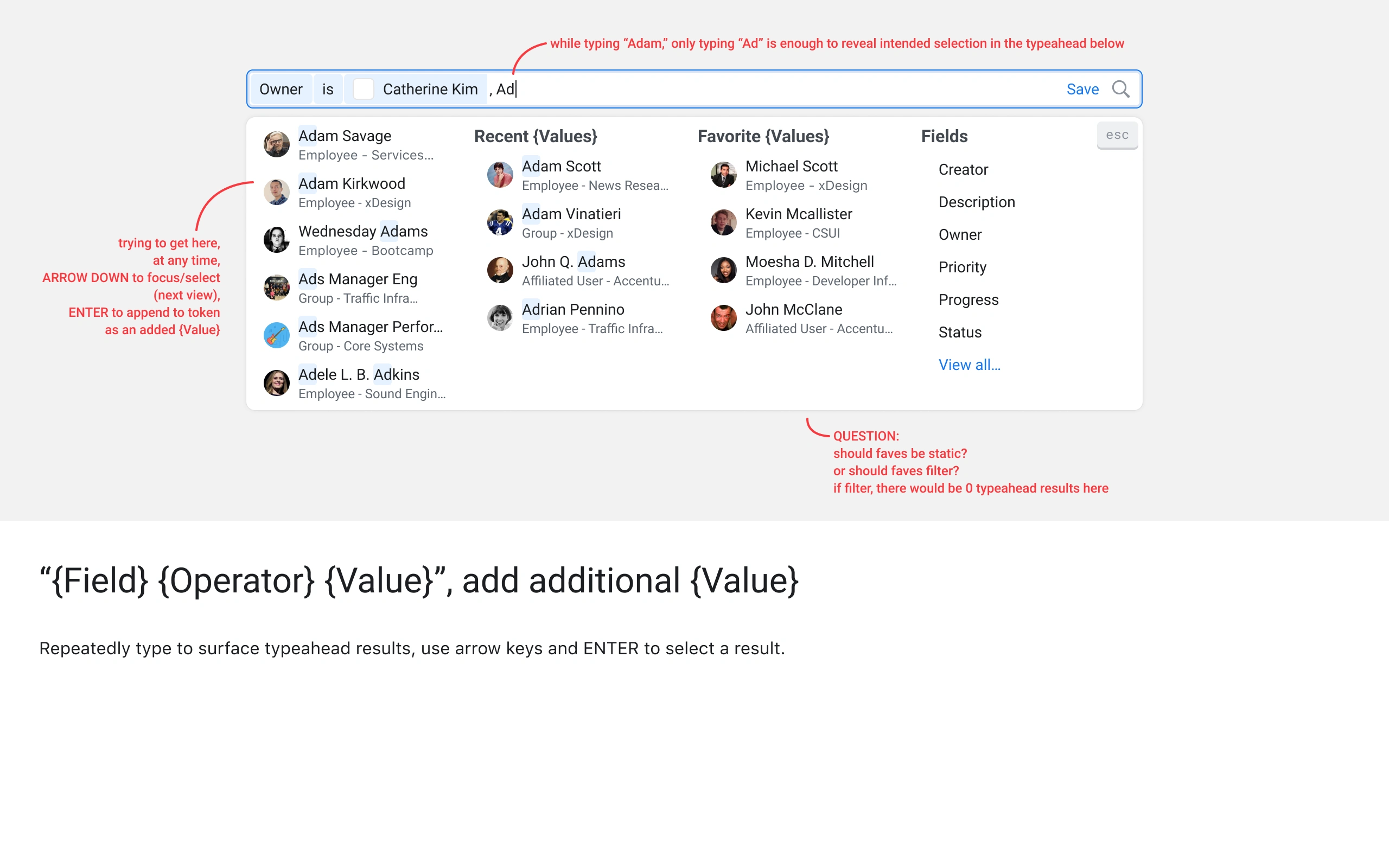Click Adam Savage's avatar photo
The height and width of the screenshot is (868, 1389).
coord(276,144)
